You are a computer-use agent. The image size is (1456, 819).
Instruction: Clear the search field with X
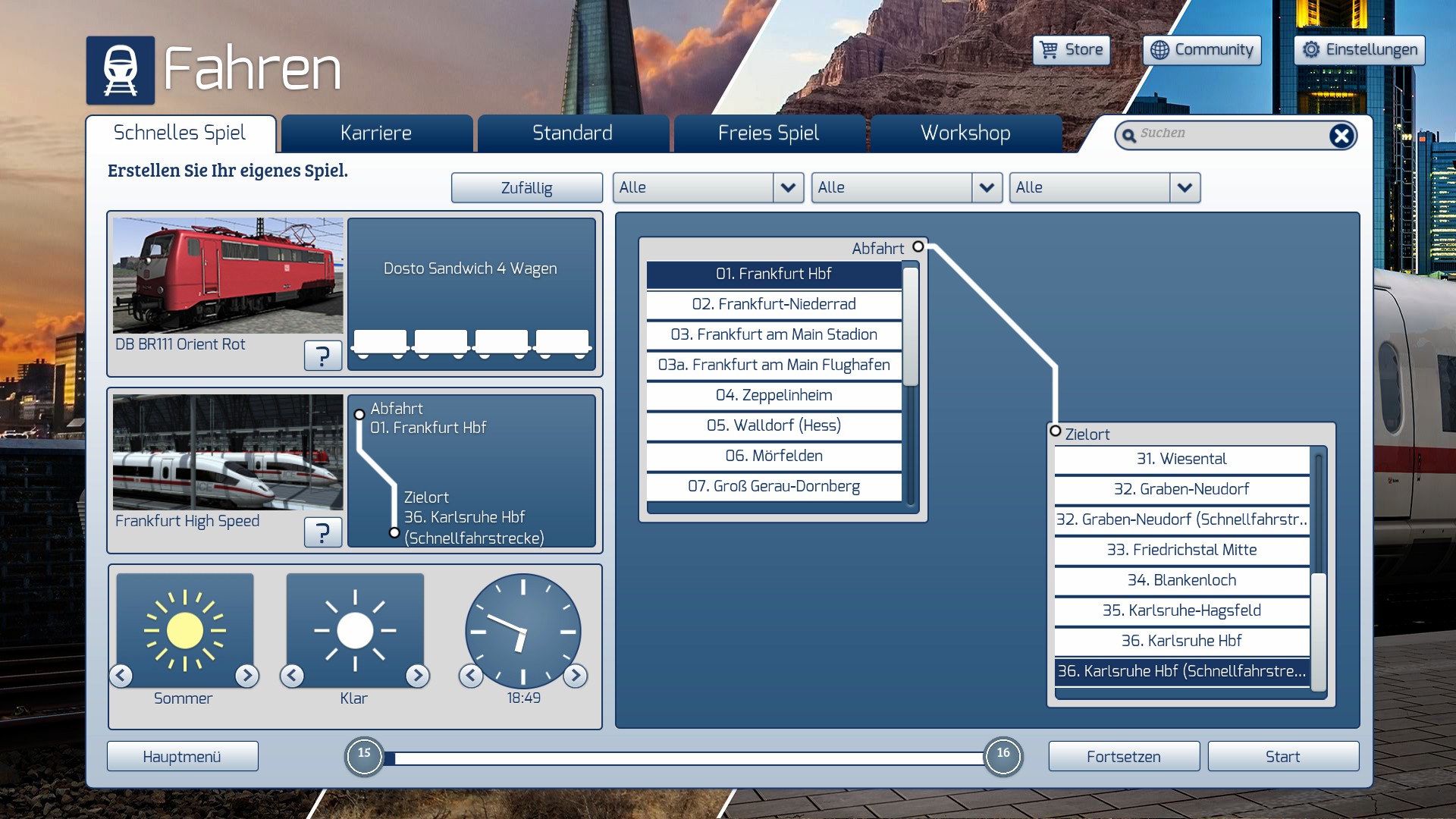tap(1341, 136)
